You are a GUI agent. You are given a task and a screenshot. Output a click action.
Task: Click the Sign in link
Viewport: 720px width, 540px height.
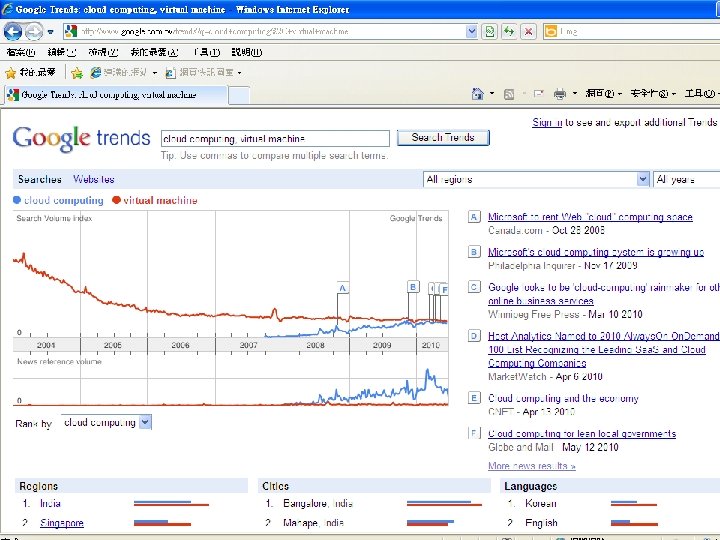coord(547,123)
